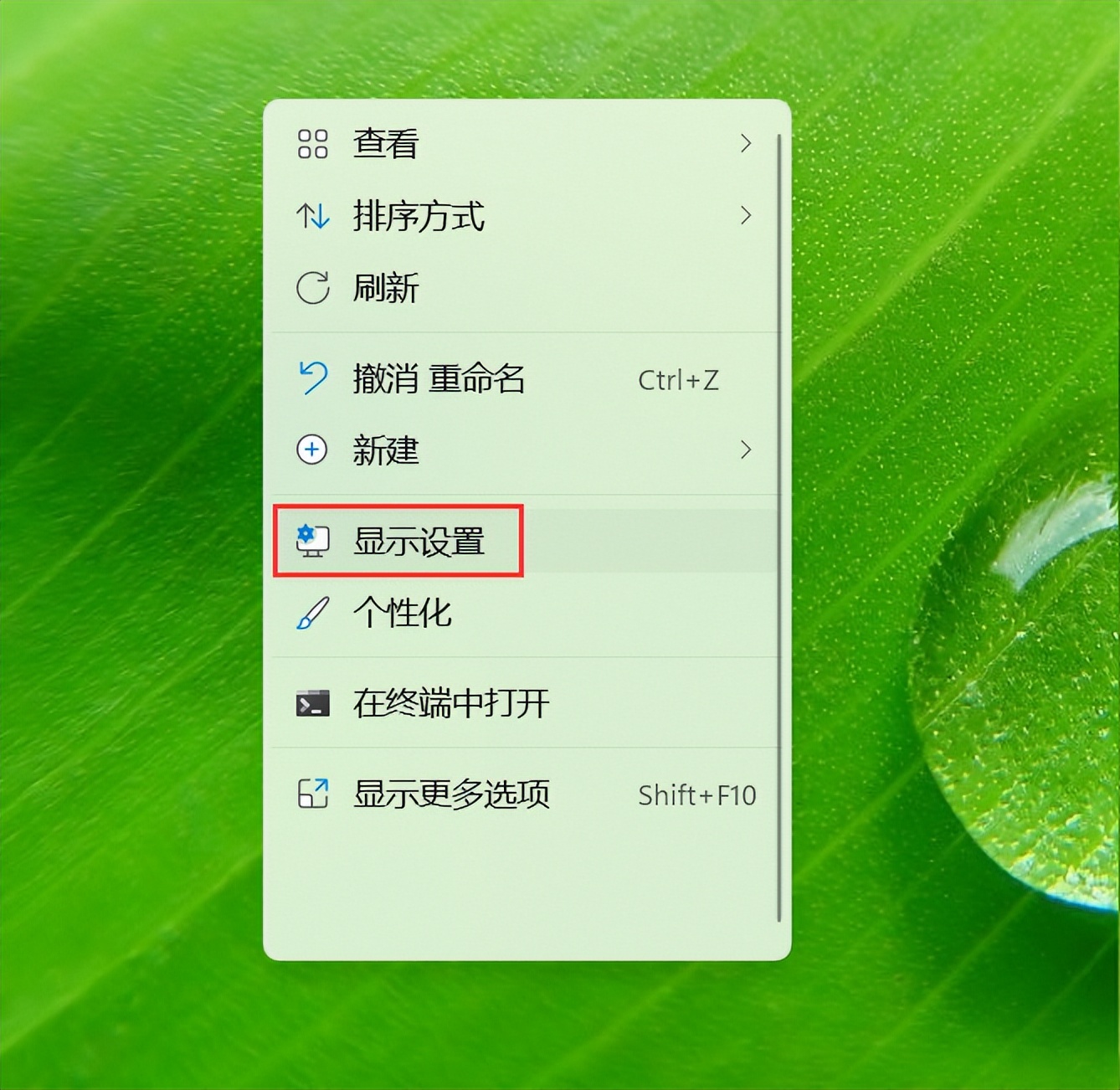Image resolution: width=1120 pixels, height=1090 pixels.
Task: Choose 个性化 menu entry
Action: 526,613
